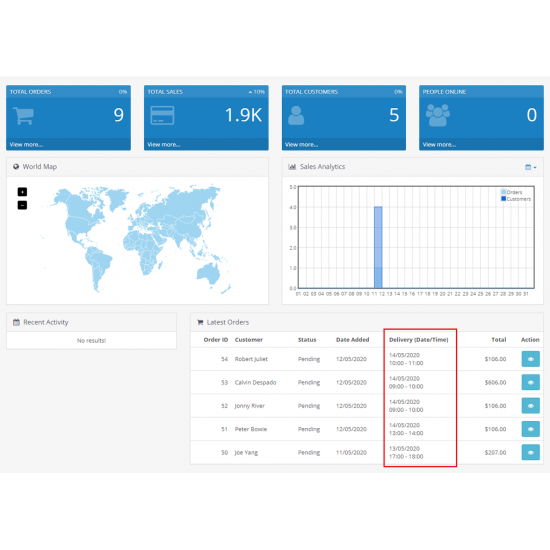Zoom in on the World Map
550x550 pixels.
click(22, 192)
